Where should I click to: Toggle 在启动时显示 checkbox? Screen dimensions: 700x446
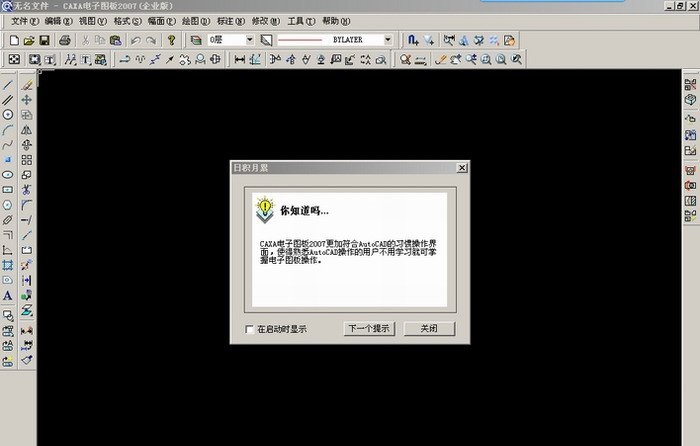pyautogui.click(x=250, y=329)
